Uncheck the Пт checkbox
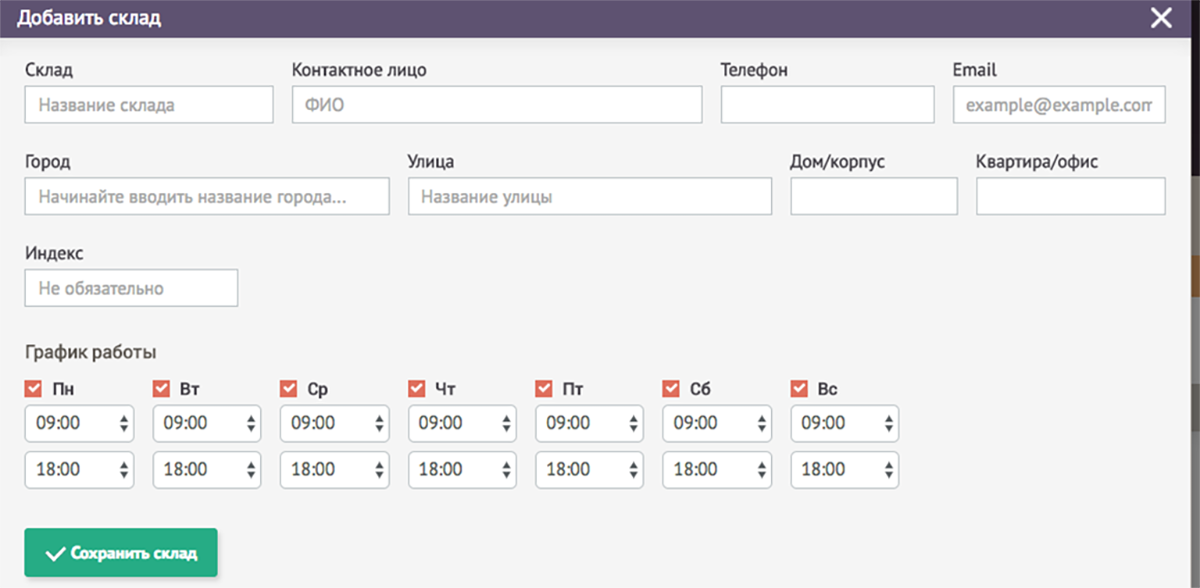 [544, 388]
